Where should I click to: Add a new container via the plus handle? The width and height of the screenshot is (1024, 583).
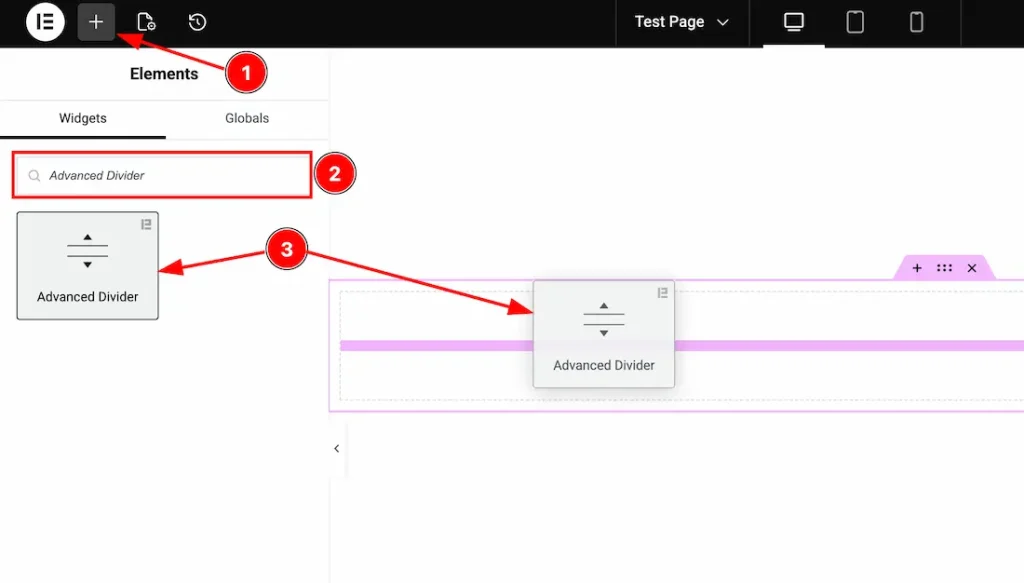(917, 267)
